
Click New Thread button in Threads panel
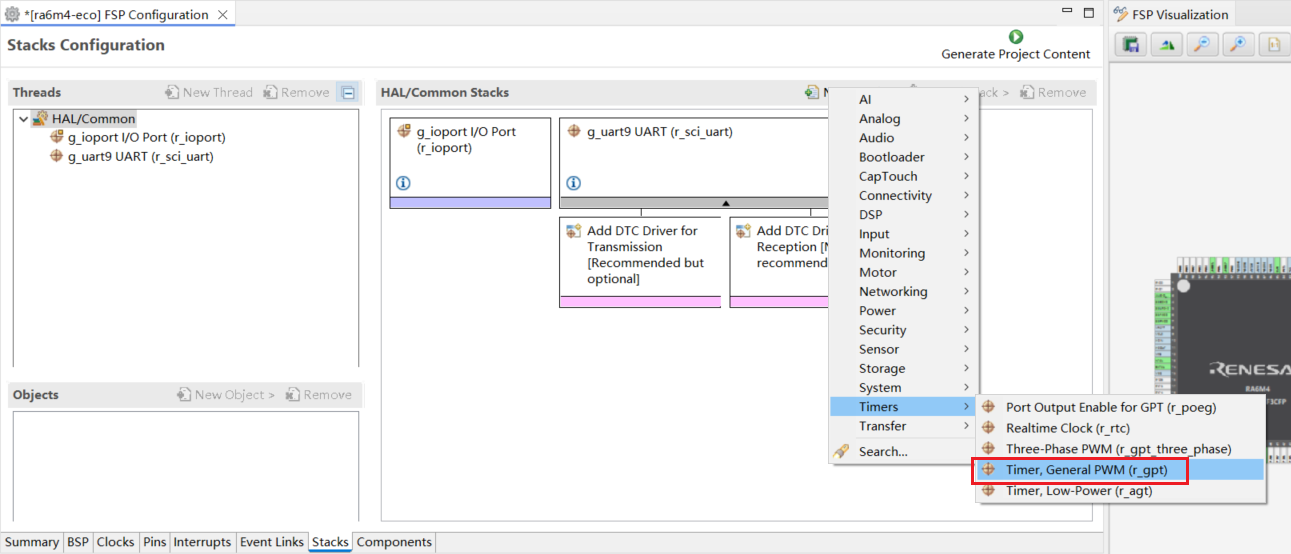[209, 92]
